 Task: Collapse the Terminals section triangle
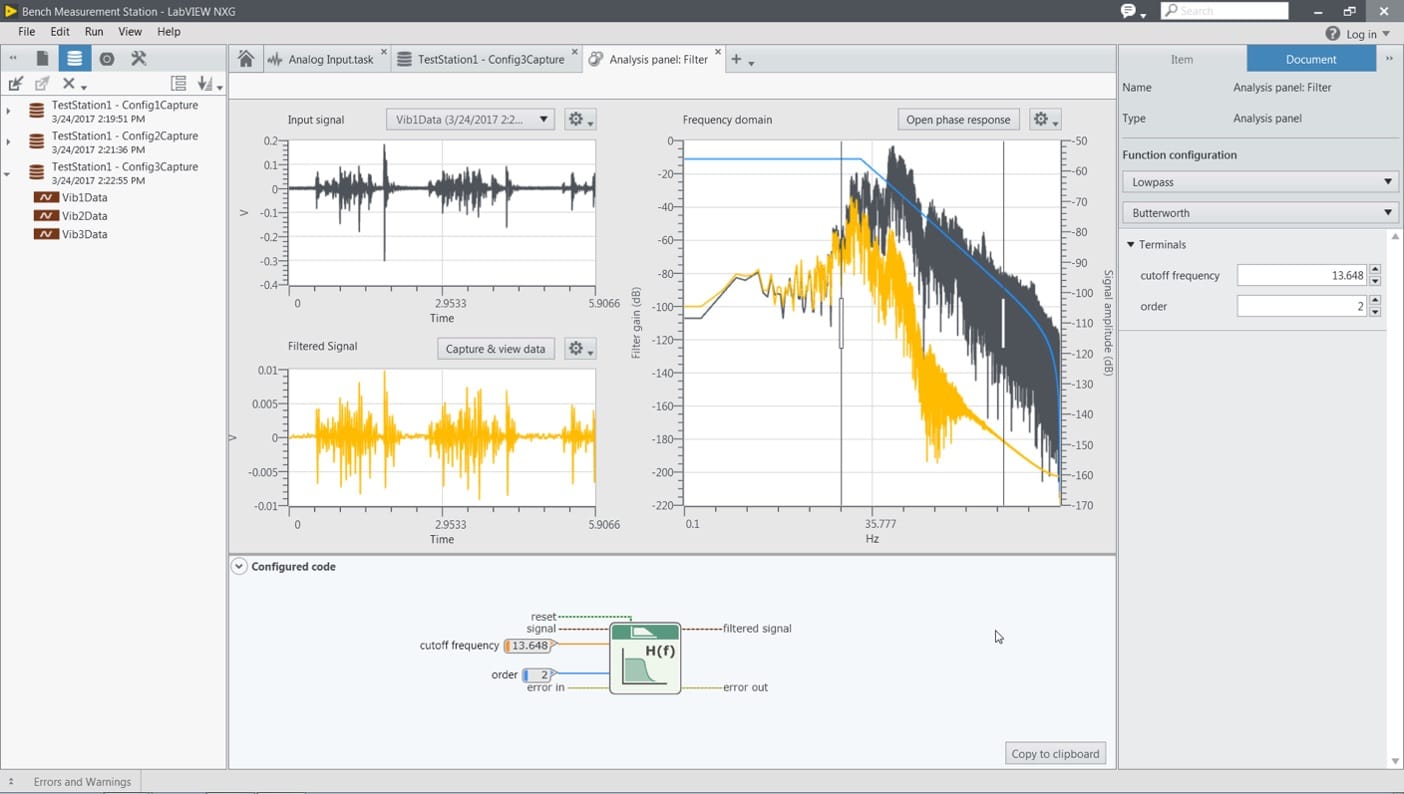point(1131,245)
